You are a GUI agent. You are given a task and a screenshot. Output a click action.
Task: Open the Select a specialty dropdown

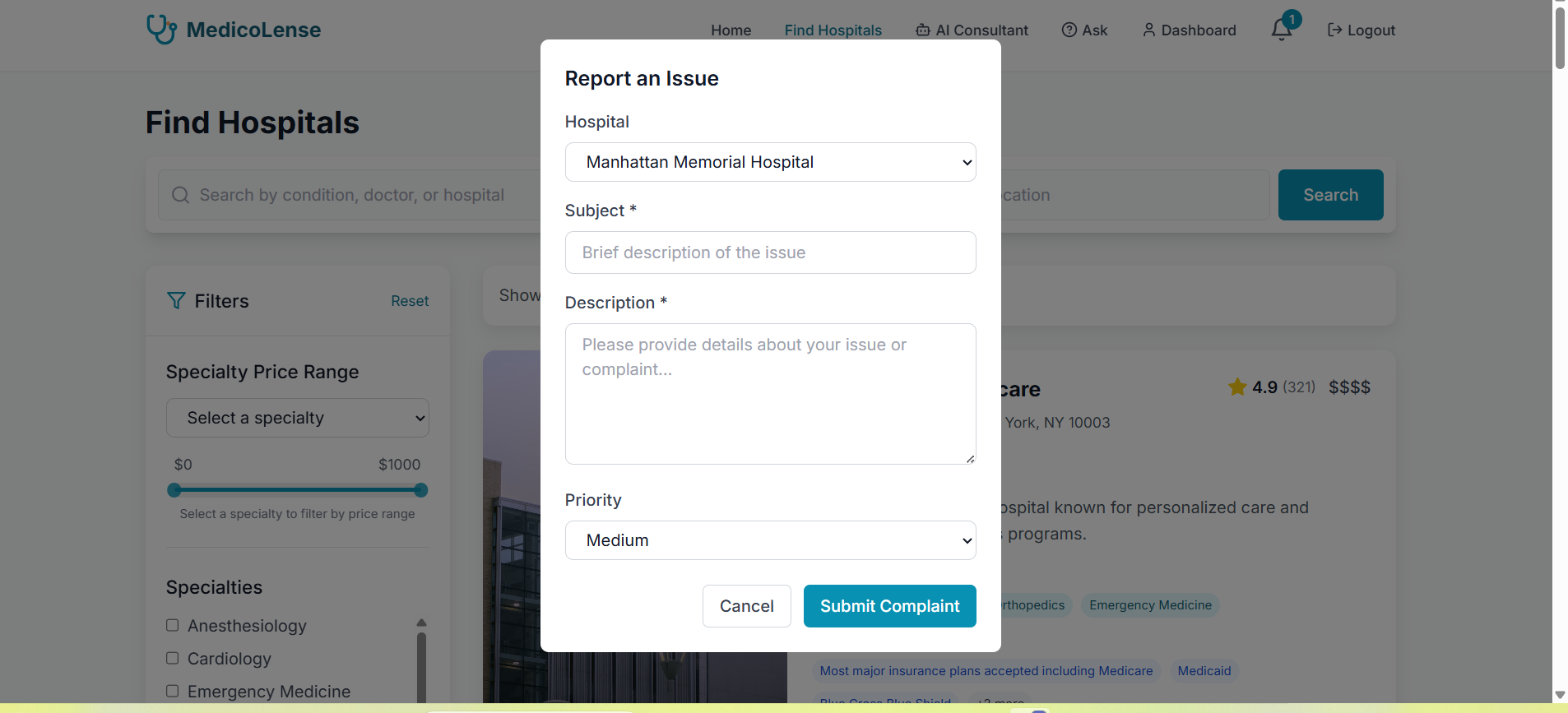click(298, 418)
